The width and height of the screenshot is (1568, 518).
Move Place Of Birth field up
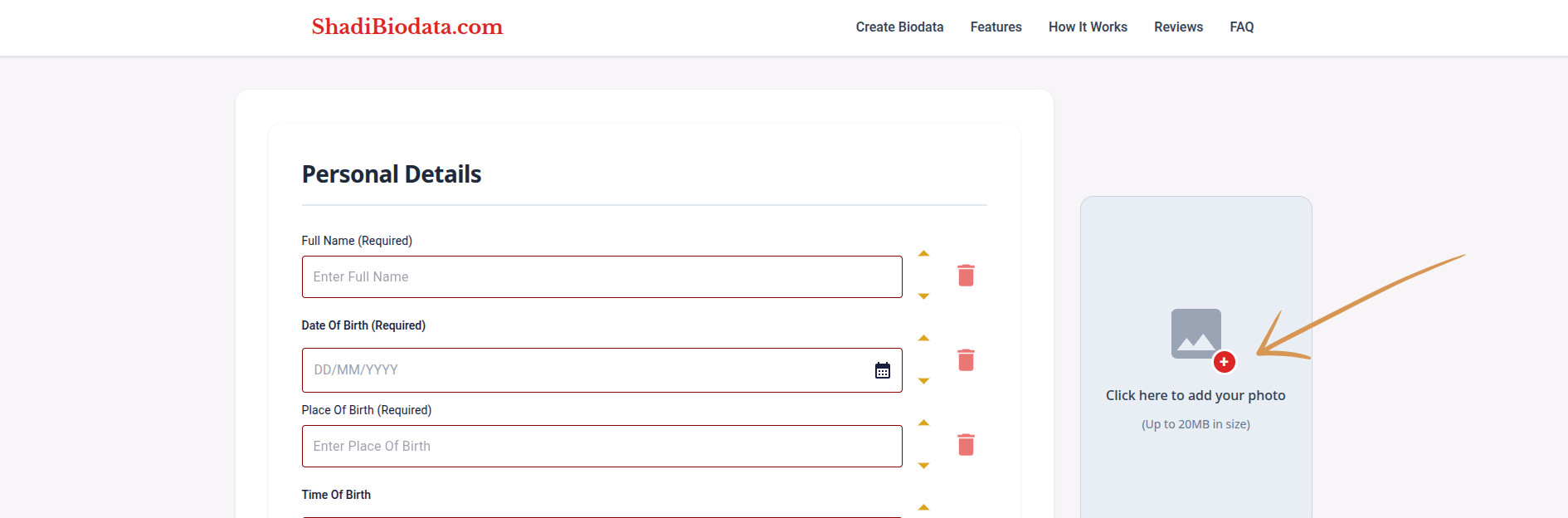tap(923, 423)
